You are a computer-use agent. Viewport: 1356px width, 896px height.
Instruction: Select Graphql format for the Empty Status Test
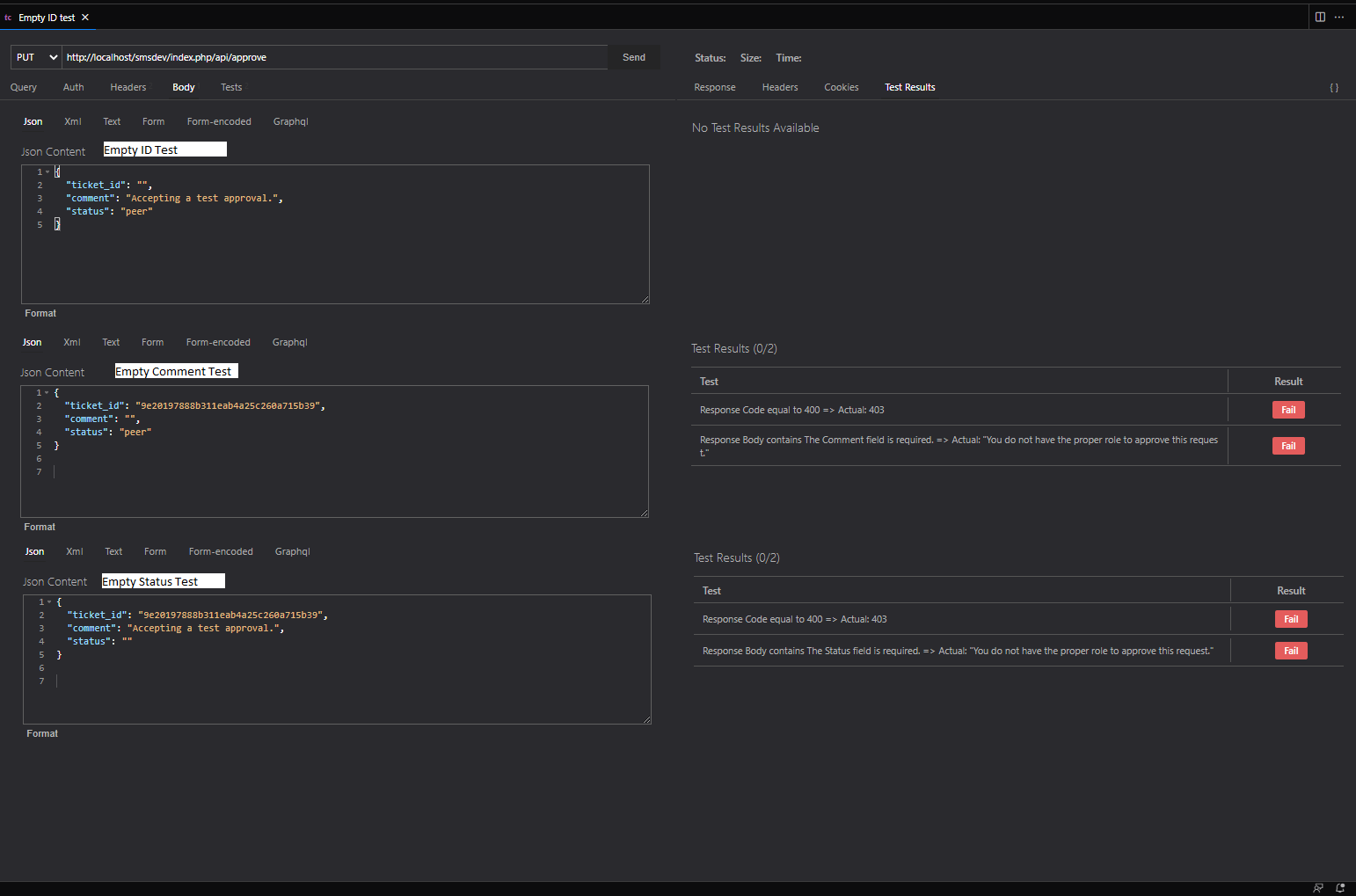pyautogui.click(x=292, y=551)
